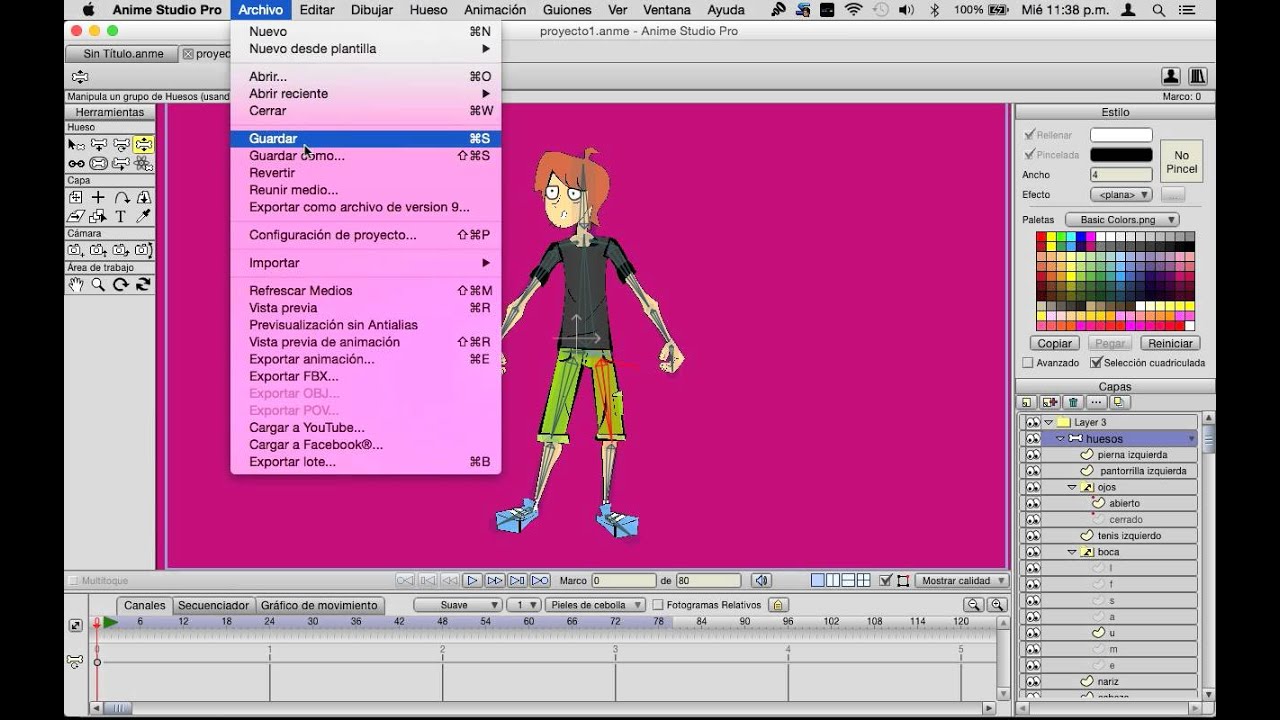This screenshot has height=720, width=1280.
Task: Open the Animación menu
Action: pyautogui.click(x=495, y=10)
